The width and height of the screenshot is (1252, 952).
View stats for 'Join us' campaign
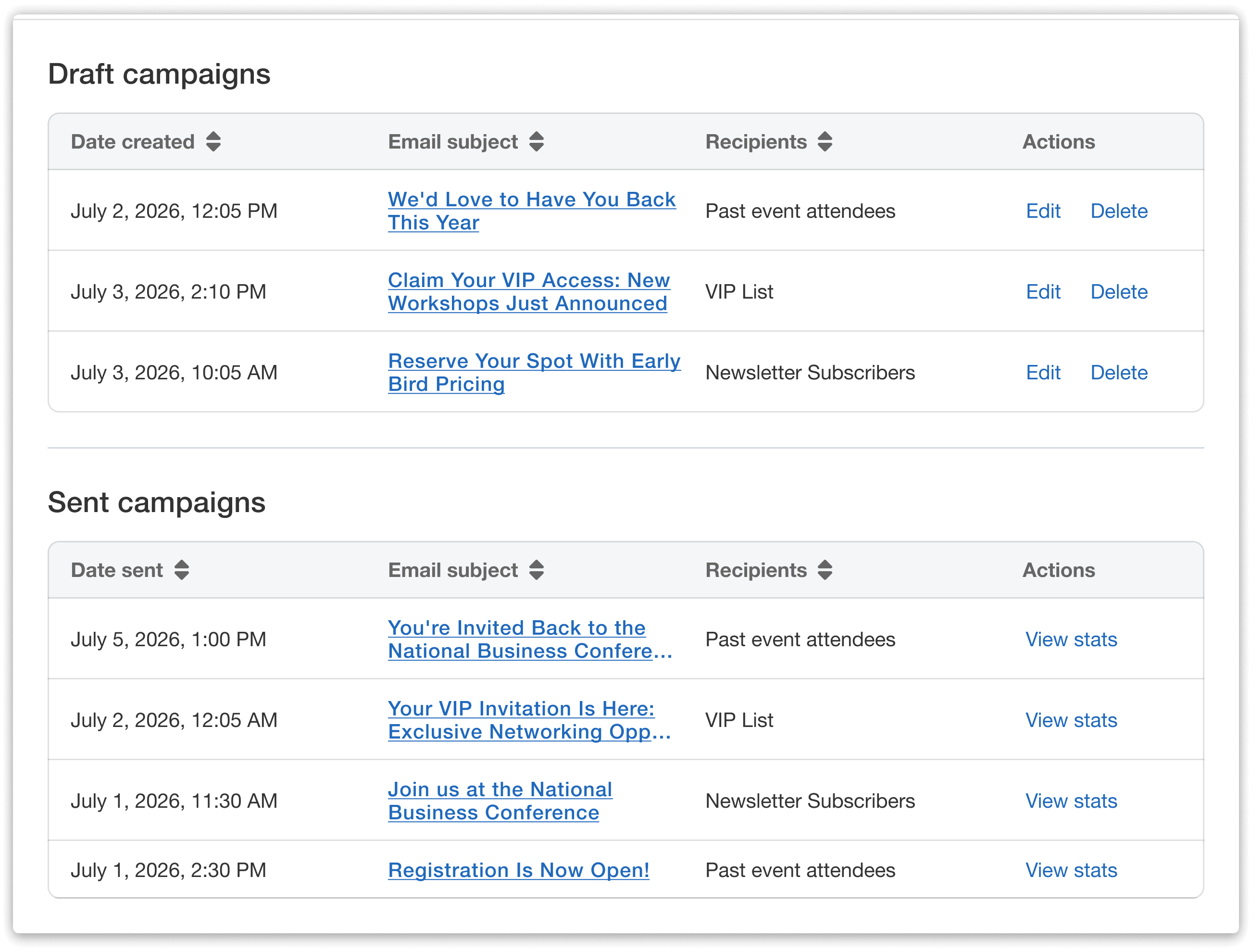pos(1071,801)
